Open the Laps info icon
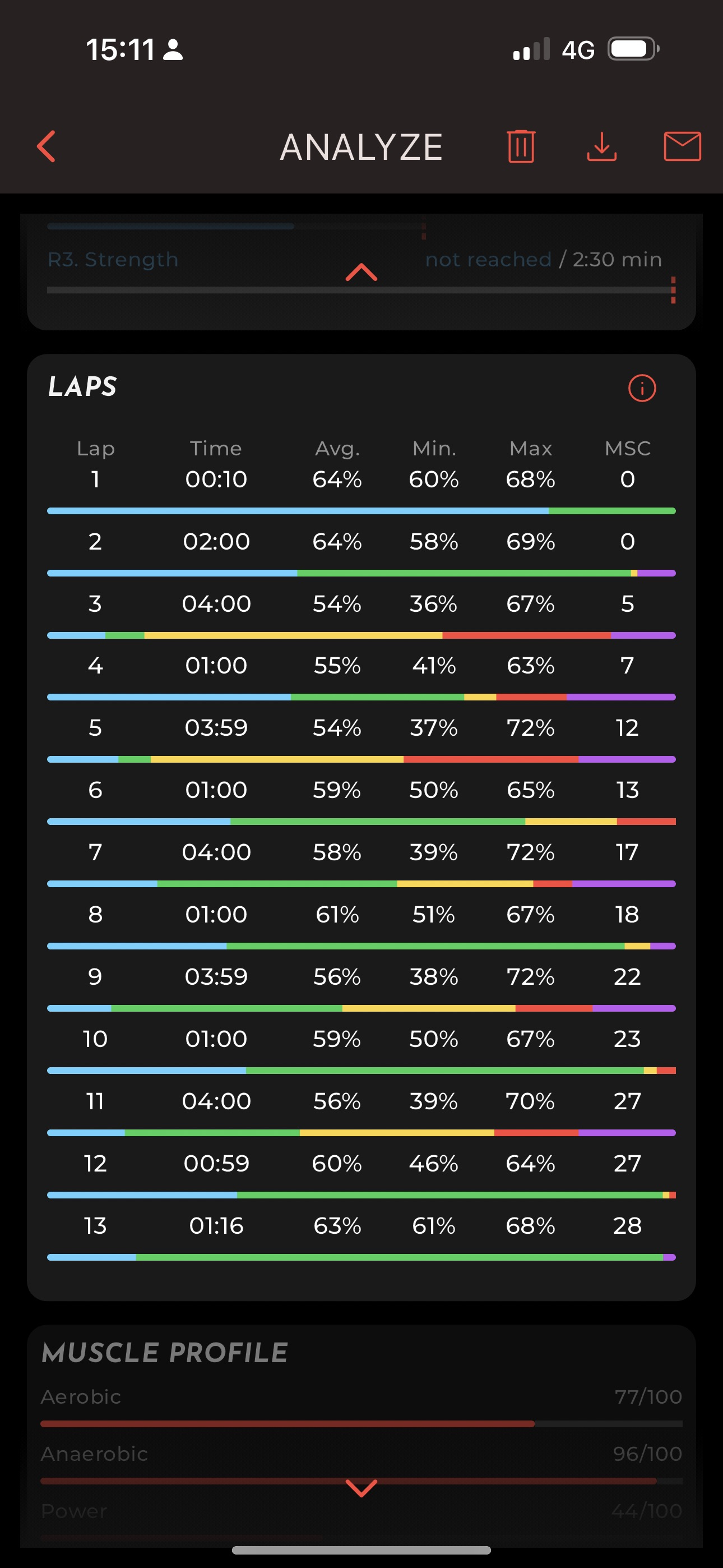 point(641,388)
